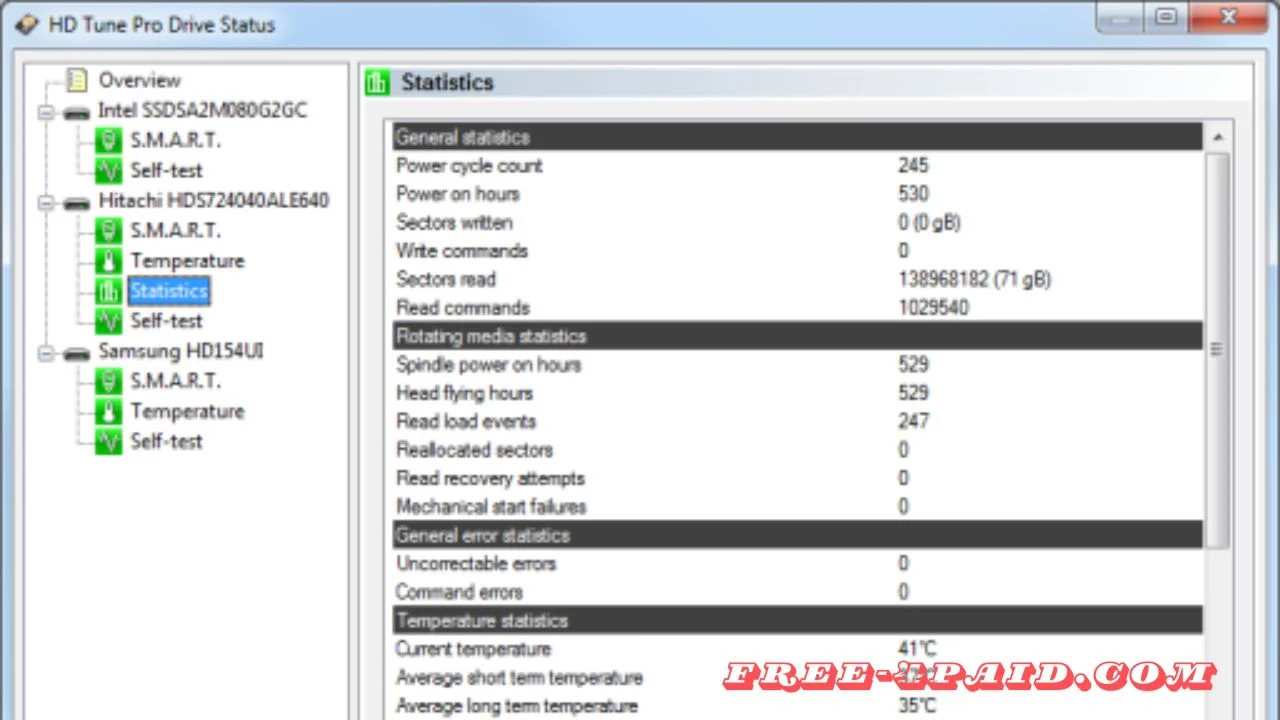
Task: Select the Write commands row
Action: coord(798,251)
